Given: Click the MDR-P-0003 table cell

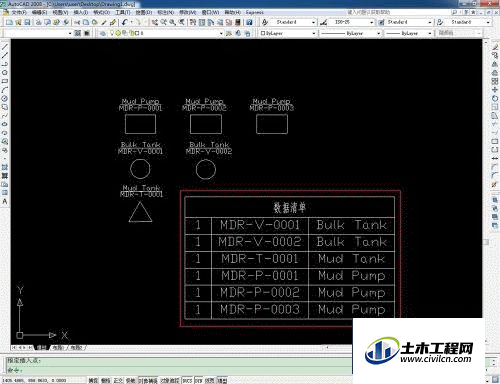Looking at the screenshot, I should (260, 310).
